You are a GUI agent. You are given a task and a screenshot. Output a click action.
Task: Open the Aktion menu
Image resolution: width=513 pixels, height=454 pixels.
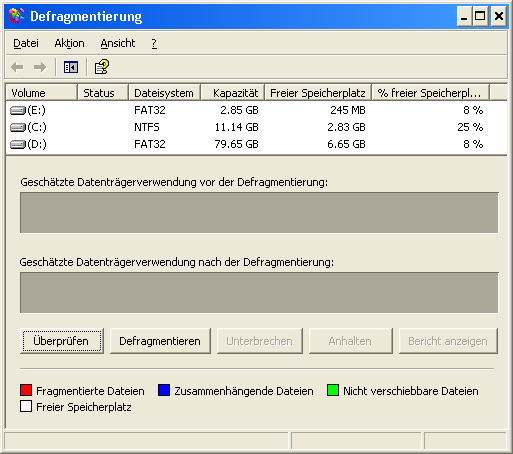(x=69, y=43)
